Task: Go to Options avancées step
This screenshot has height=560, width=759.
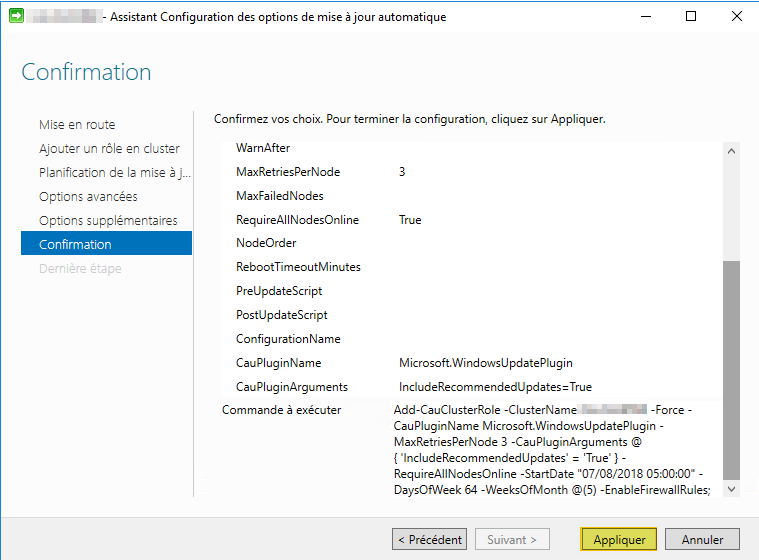Action: tap(88, 197)
